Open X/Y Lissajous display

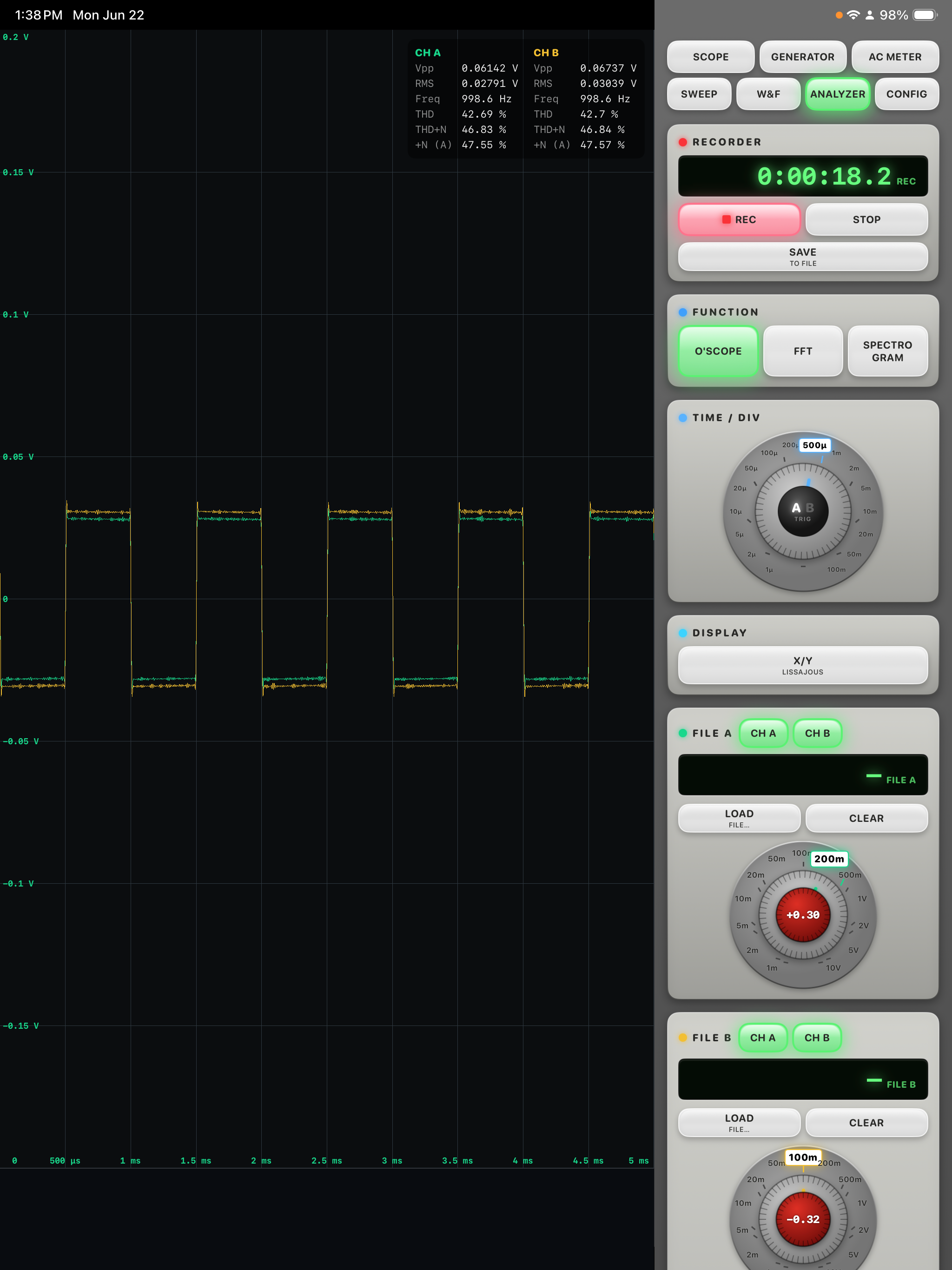803,665
